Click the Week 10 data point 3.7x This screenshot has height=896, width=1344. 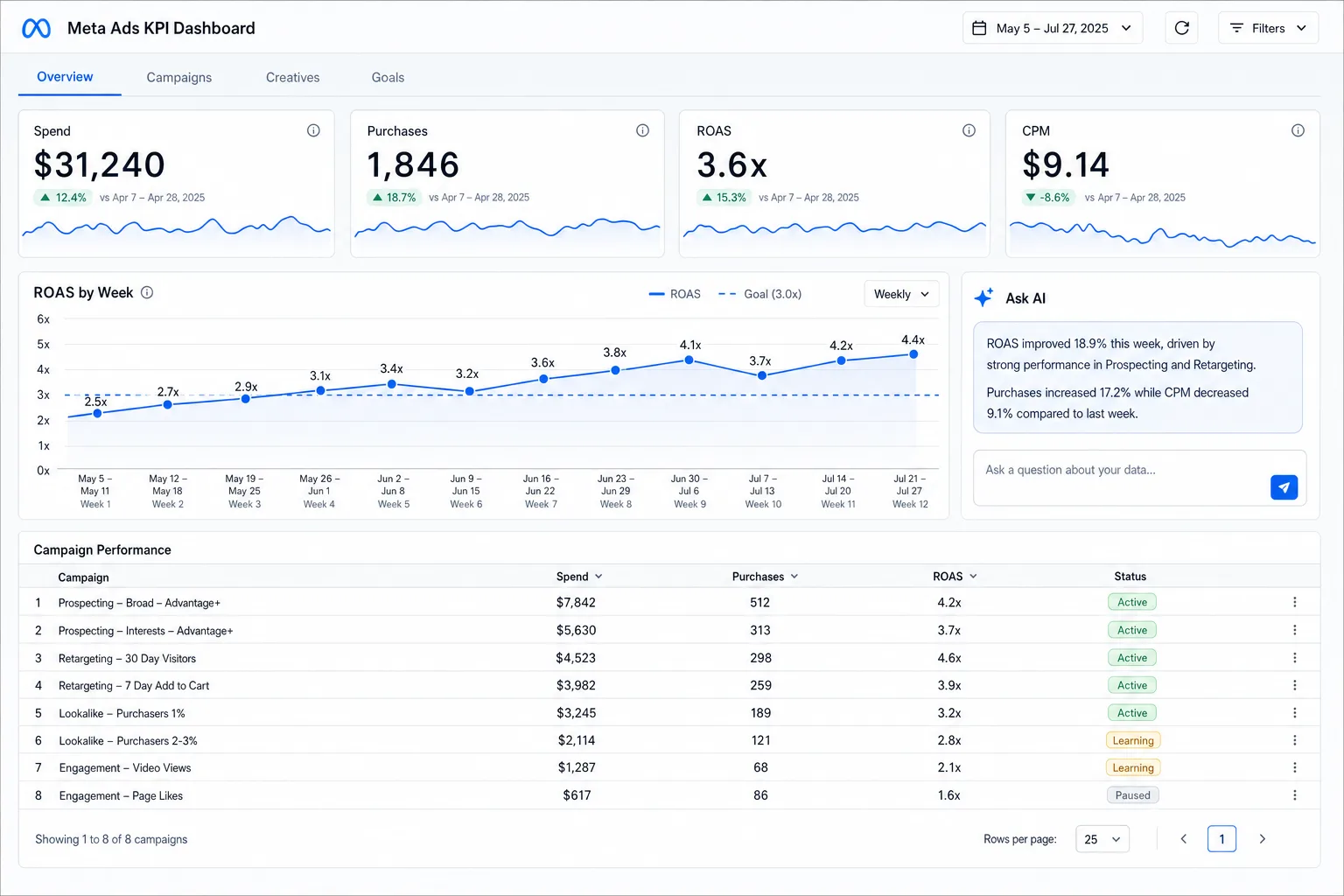(762, 375)
